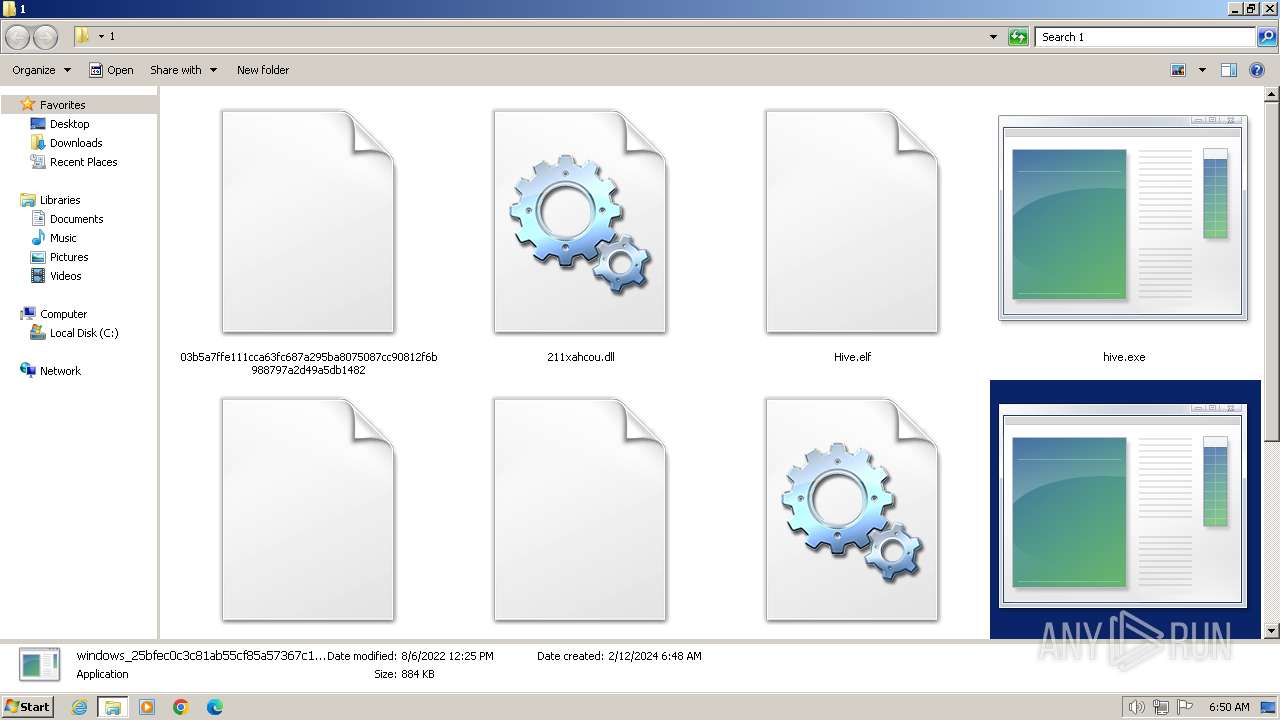Type in the Search 1 field
Viewport: 1280px width, 720px height.
[x=1145, y=37]
